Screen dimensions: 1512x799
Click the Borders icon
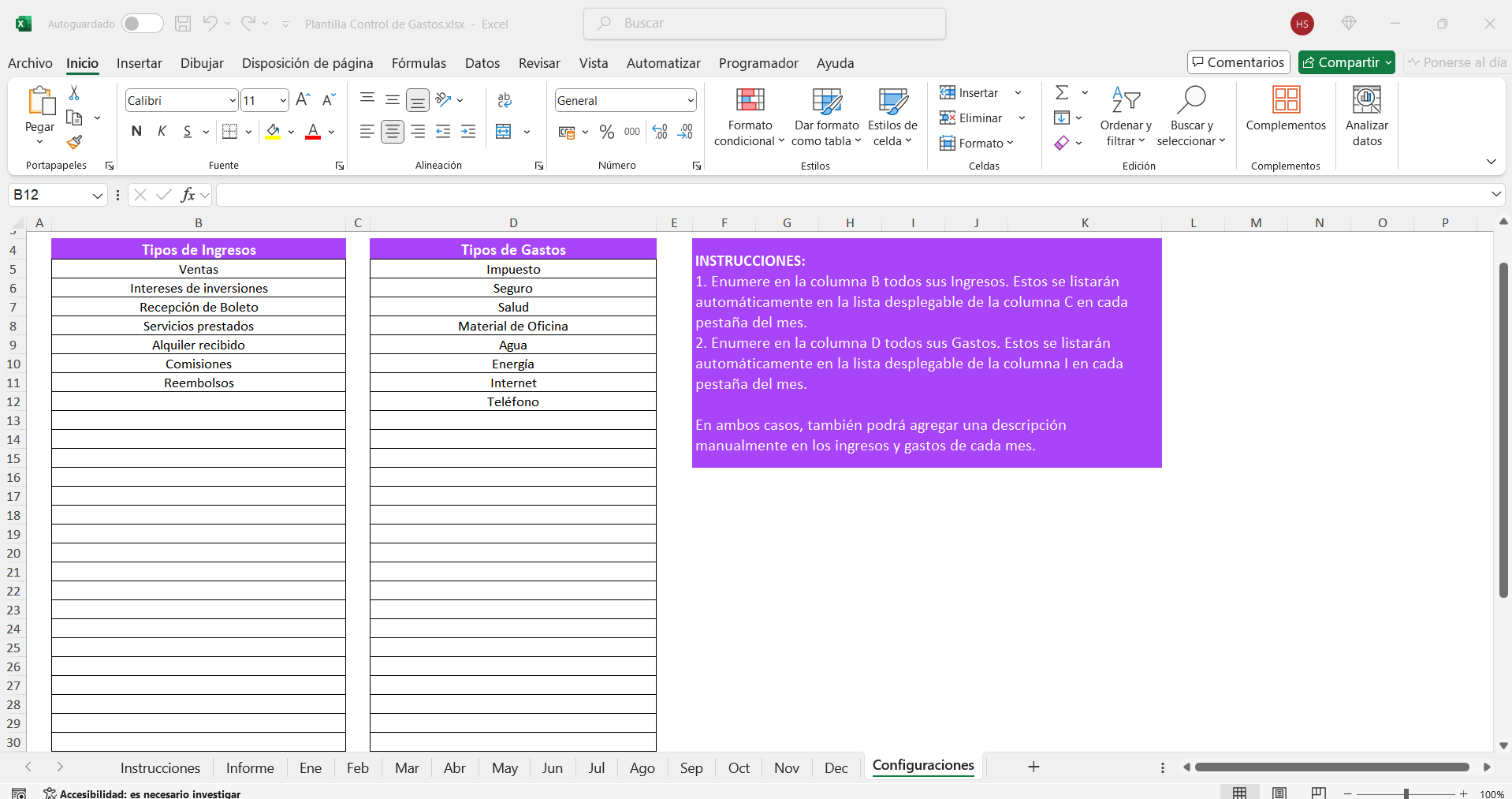(229, 132)
